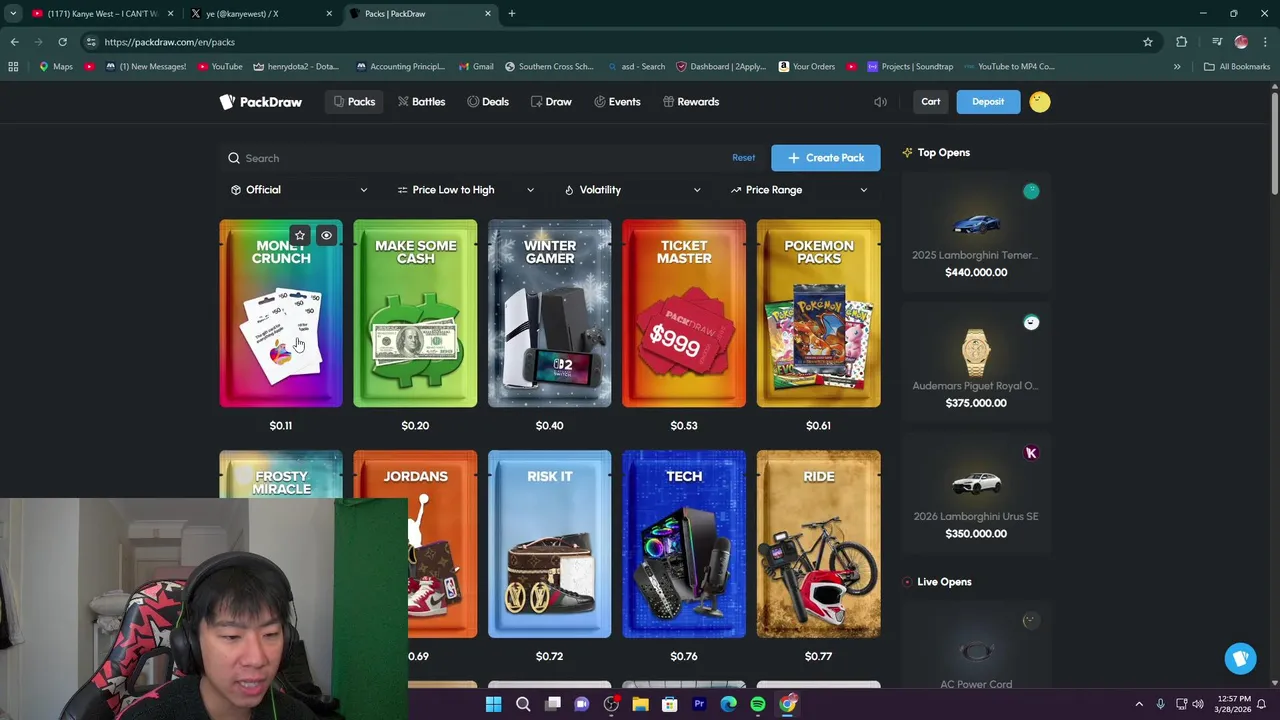Open Chrome media controls icon
This screenshot has width=1280, height=720.
(1217, 42)
